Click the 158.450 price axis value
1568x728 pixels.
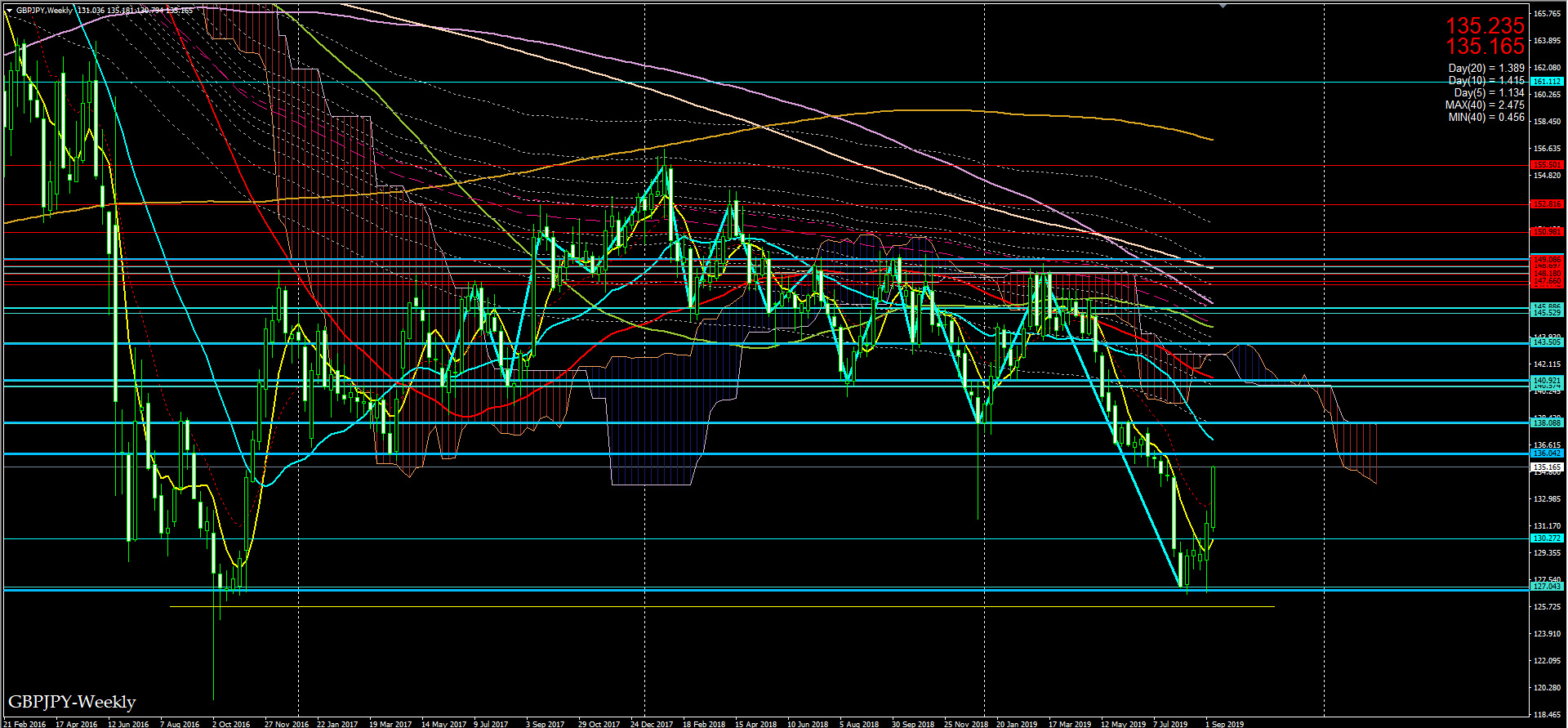click(x=1548, y=122)
